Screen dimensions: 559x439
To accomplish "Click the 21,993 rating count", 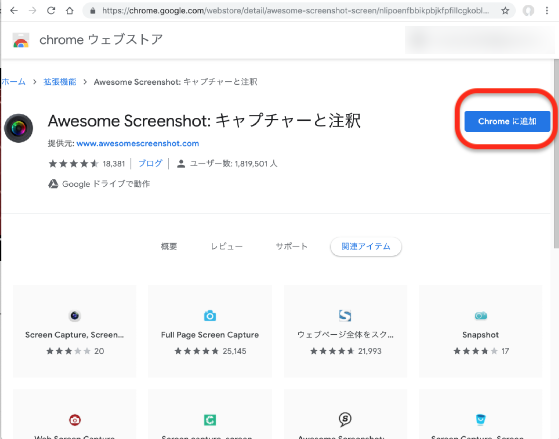I will pyautogui.click(x=370, y=351).
